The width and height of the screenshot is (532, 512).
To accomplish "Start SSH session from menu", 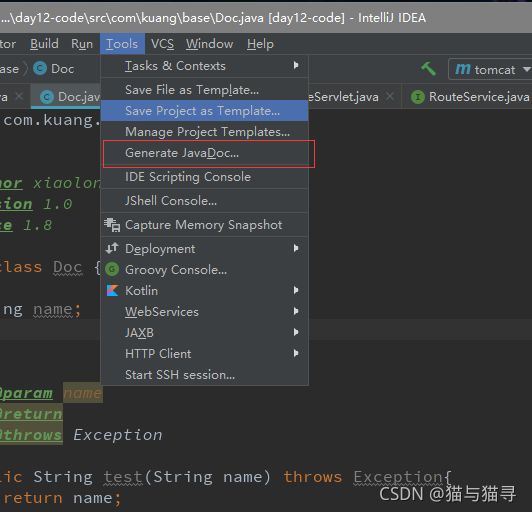I will [205, 375].
